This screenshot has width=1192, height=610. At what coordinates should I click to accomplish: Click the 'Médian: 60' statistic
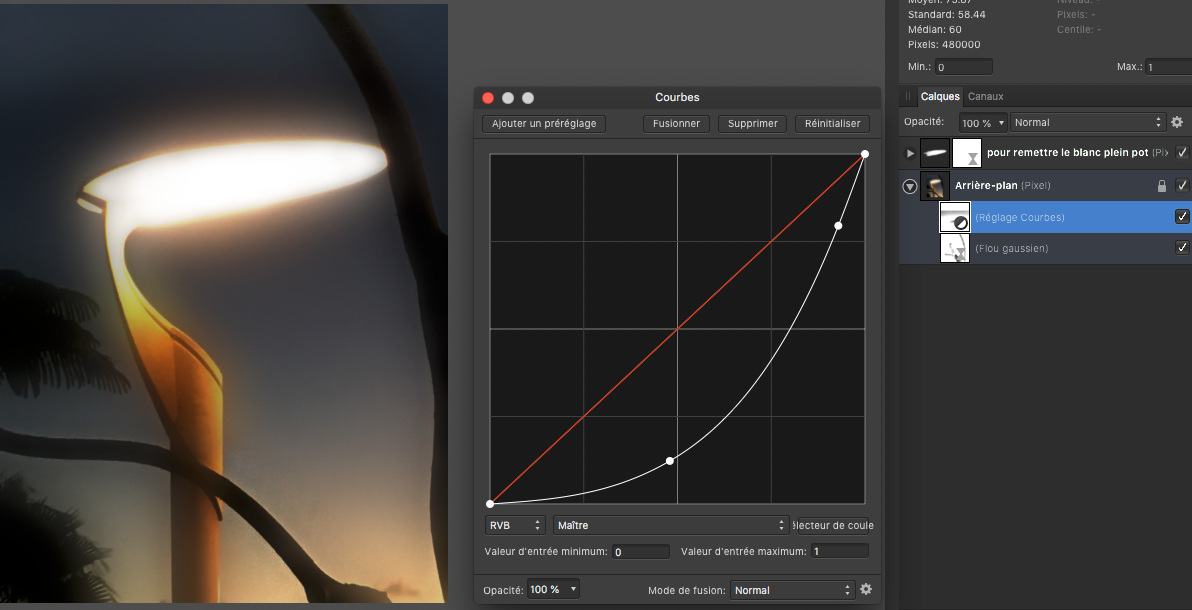point(934,30)
